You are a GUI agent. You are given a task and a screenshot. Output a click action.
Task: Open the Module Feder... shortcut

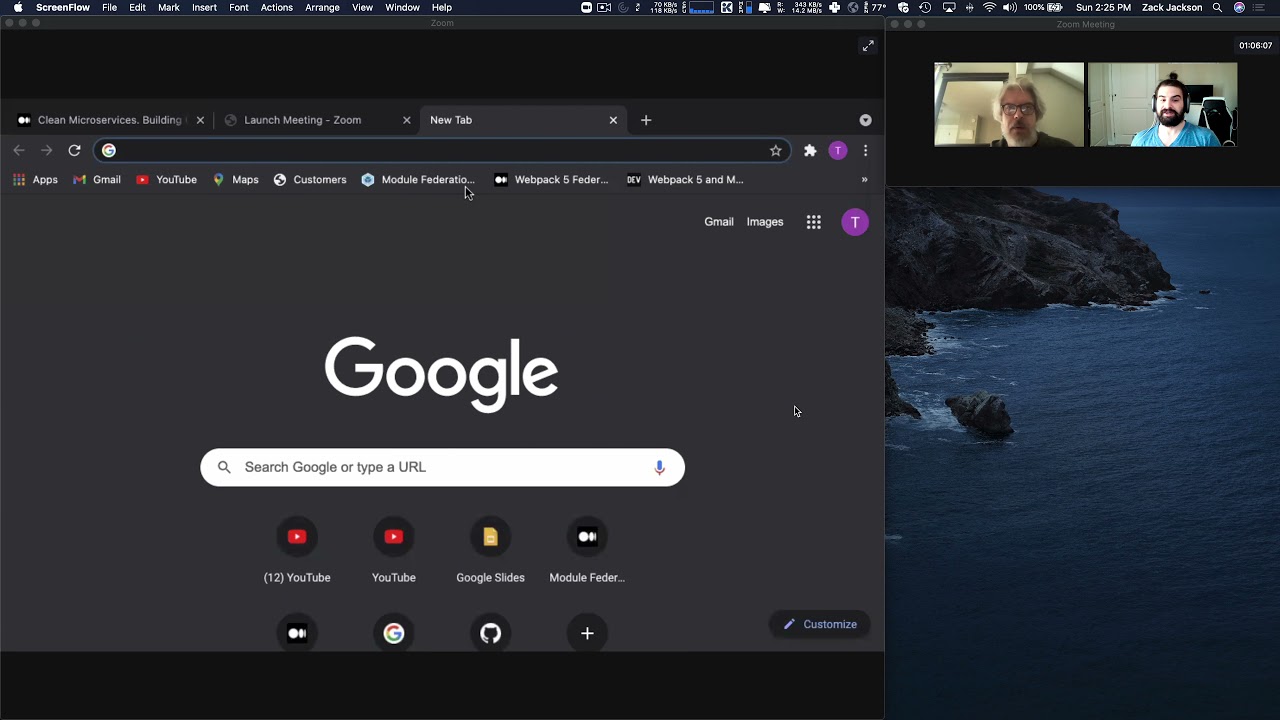[587, 551]
